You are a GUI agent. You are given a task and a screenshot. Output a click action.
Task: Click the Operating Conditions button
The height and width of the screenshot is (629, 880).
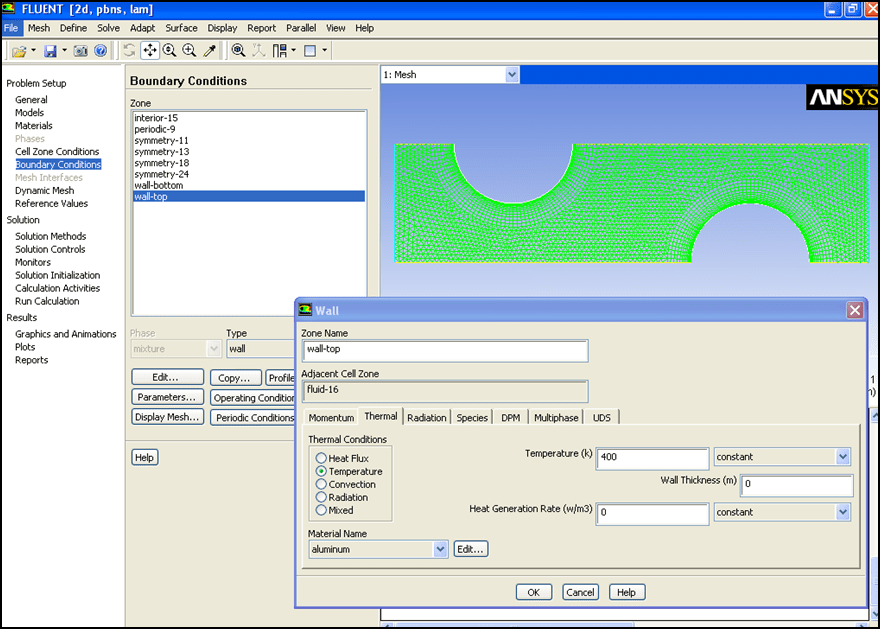[x=251, y=398]
